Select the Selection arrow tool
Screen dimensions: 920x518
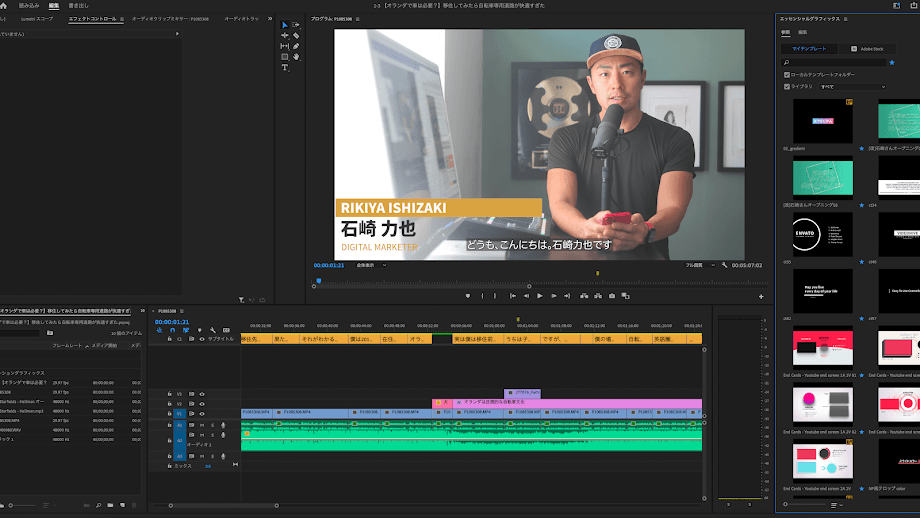pyautogui.click(x=285, y=25)
